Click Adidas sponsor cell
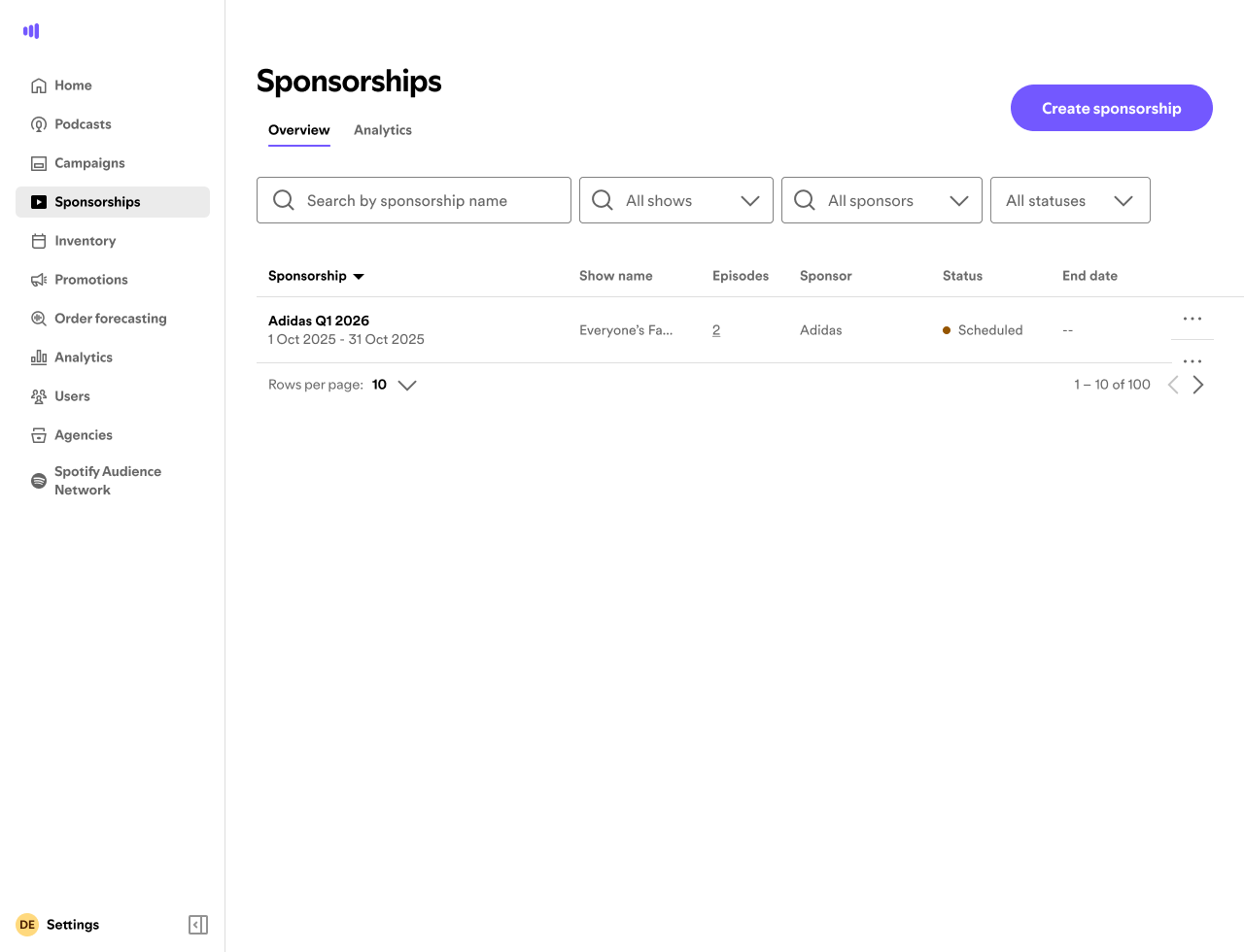This screenshot has width=1244, height=952. coord(821,330)
